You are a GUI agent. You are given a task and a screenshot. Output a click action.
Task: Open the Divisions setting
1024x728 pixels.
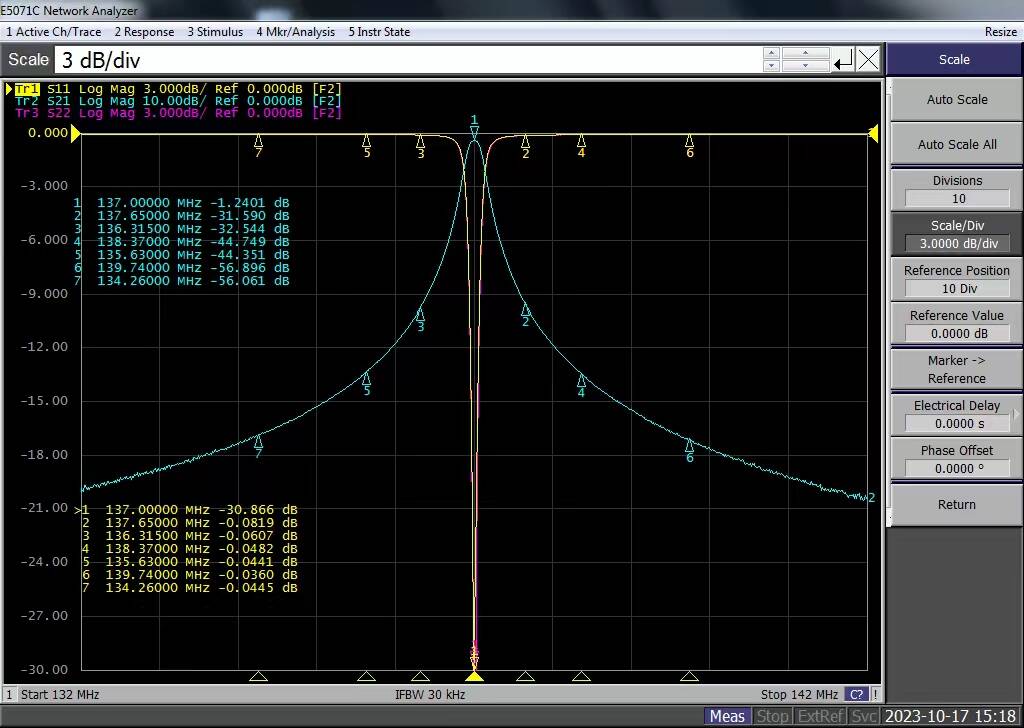click(954, 189)
